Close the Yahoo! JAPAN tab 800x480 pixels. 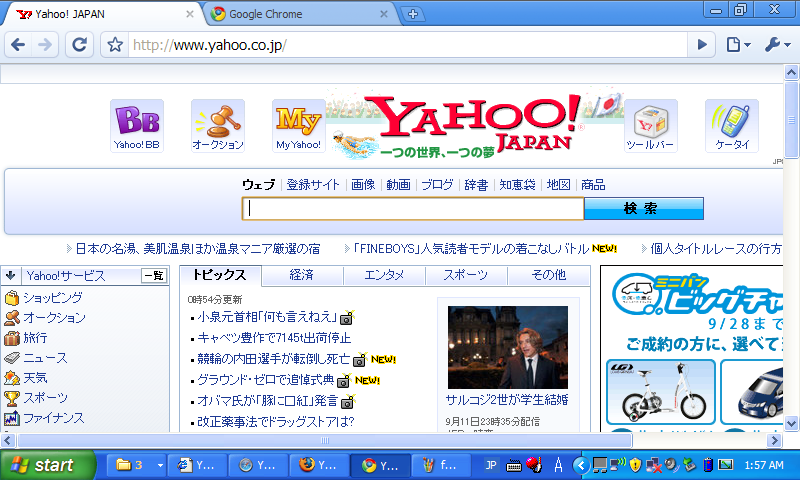(x=190, y=14)
